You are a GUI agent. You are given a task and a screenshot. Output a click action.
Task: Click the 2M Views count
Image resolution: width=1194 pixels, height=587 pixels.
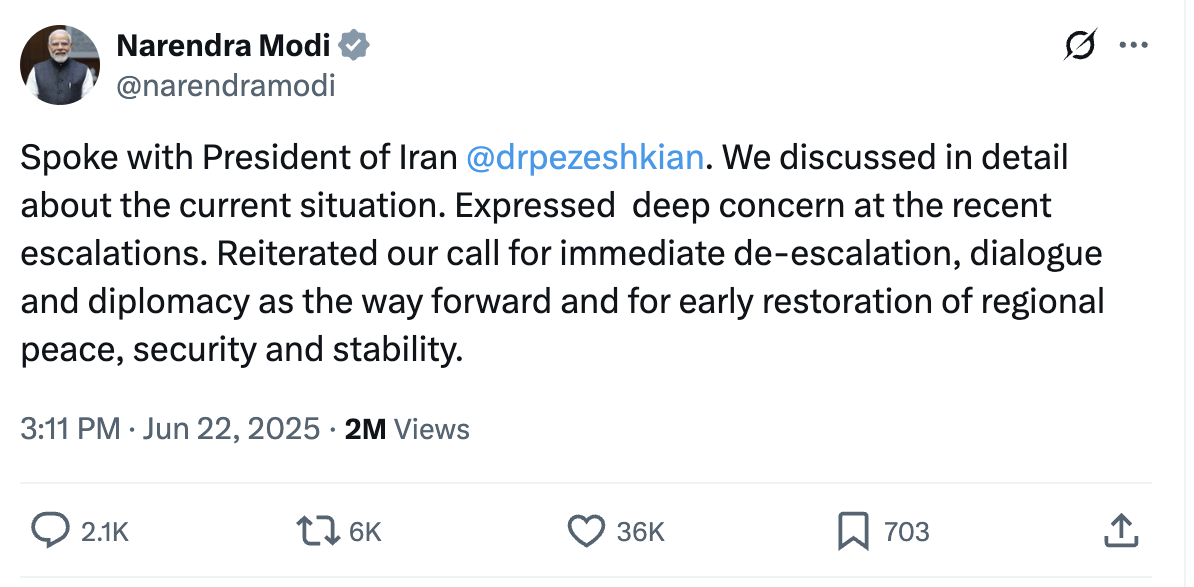point(406,429)
